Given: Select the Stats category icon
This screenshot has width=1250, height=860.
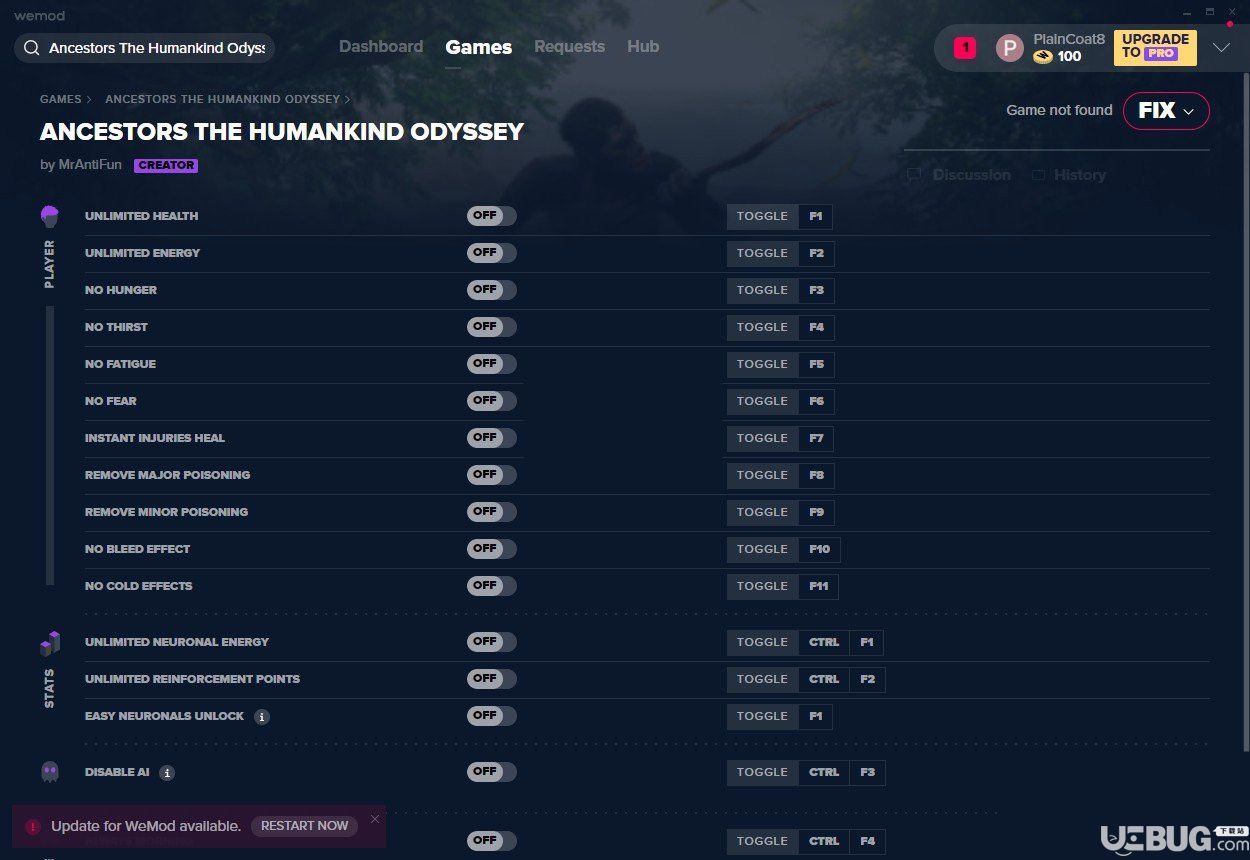Looking at the screenshot, I should (x=50, y=642).
